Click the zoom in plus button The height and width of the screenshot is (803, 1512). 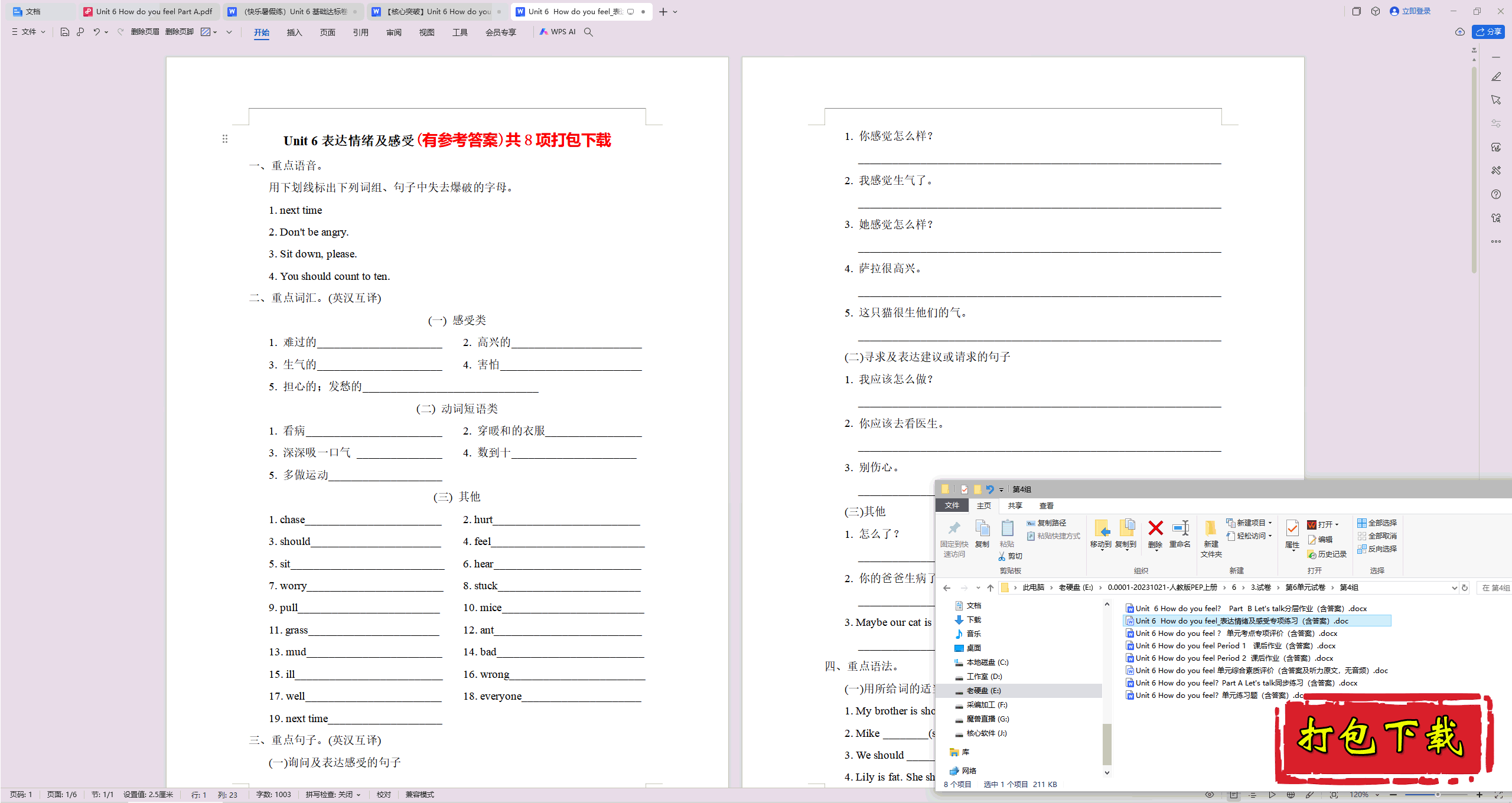1479,795
